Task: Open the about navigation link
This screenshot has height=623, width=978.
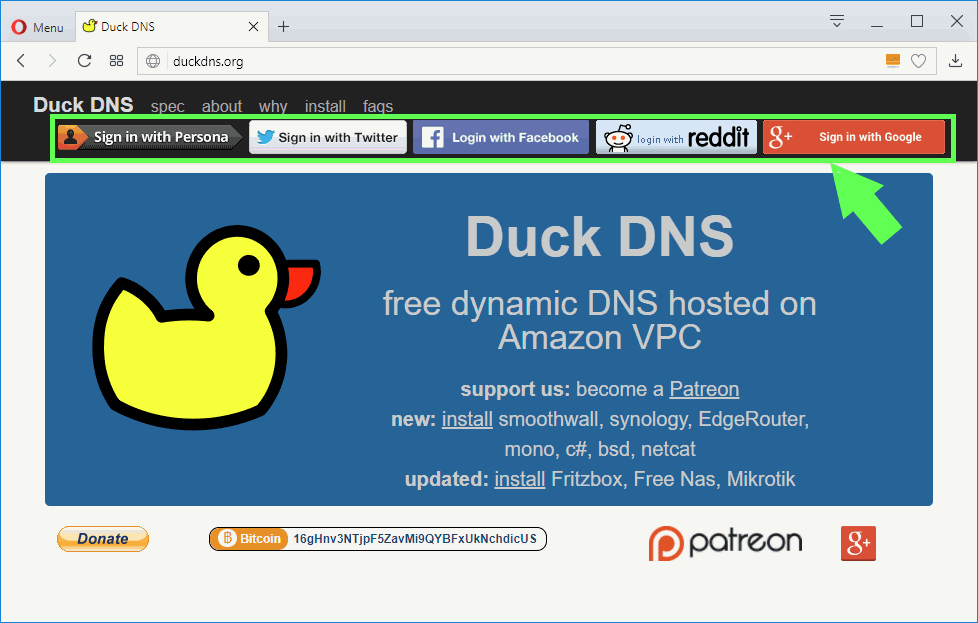Action: coord(221,107)
